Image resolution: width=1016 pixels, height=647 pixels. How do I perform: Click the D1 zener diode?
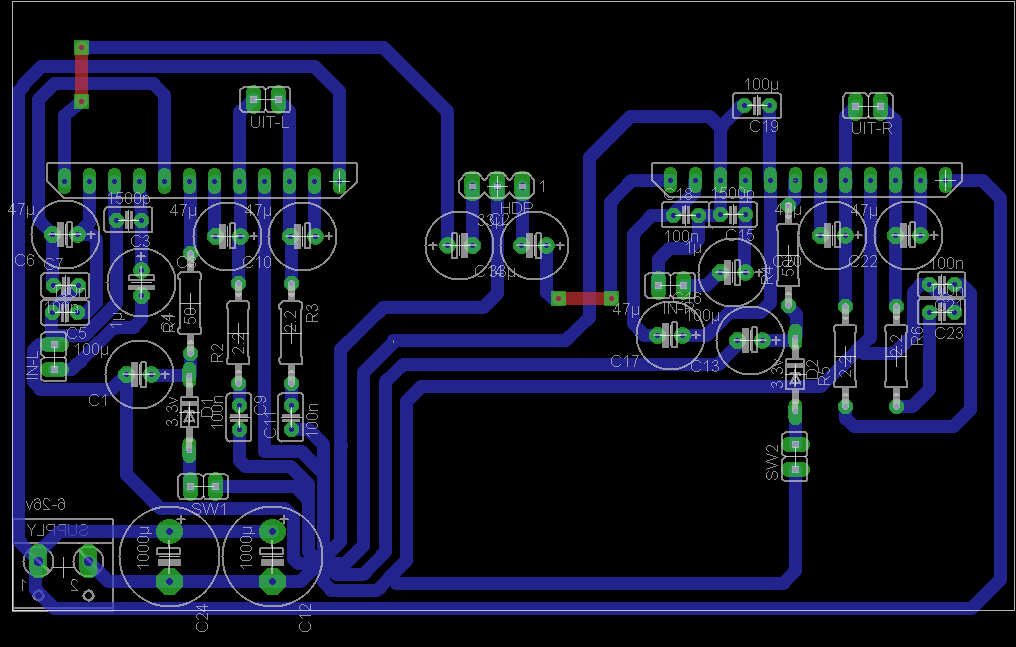point(189,410)
